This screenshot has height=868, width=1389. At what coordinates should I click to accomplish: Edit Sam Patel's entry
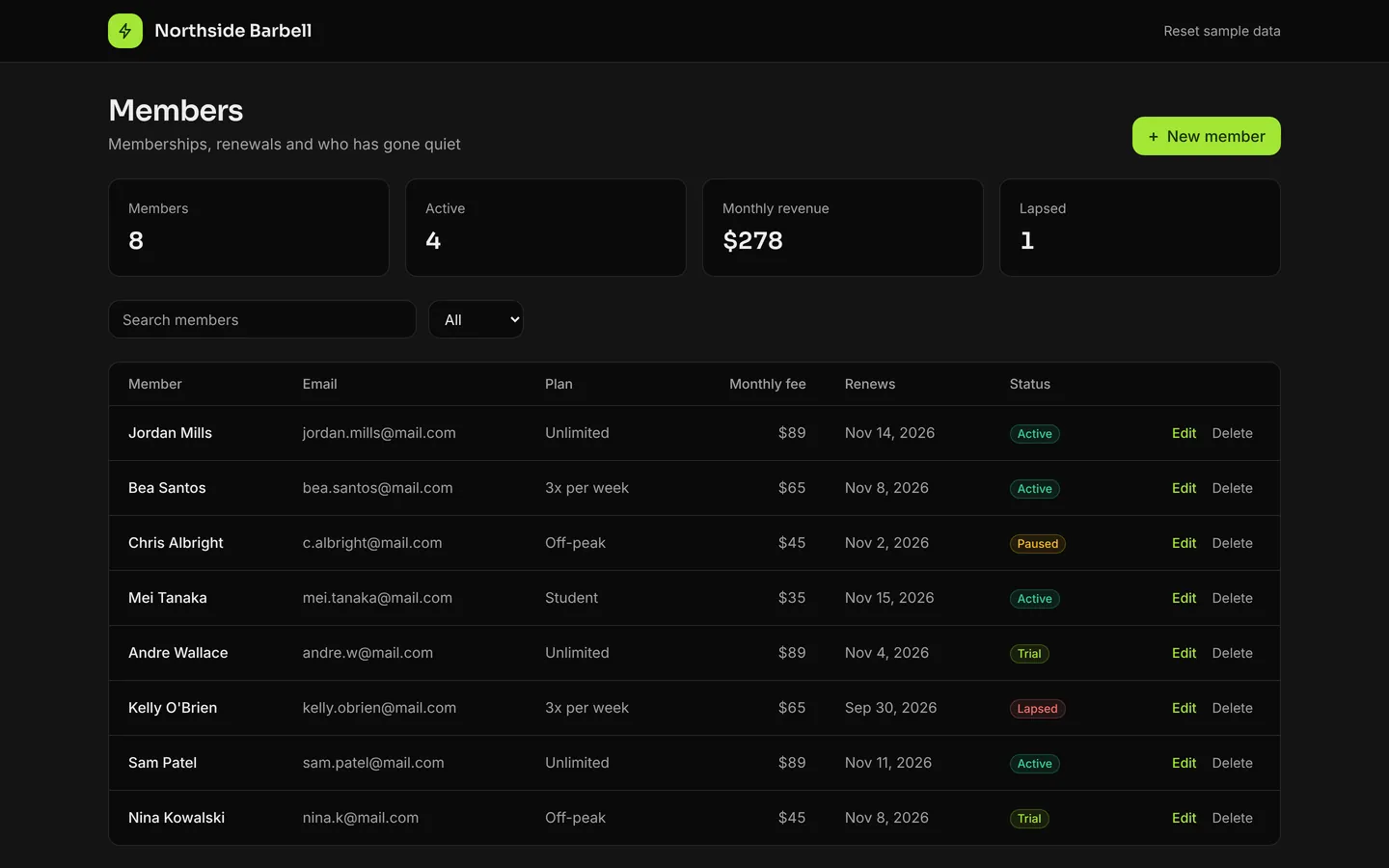click(1184, 763)
